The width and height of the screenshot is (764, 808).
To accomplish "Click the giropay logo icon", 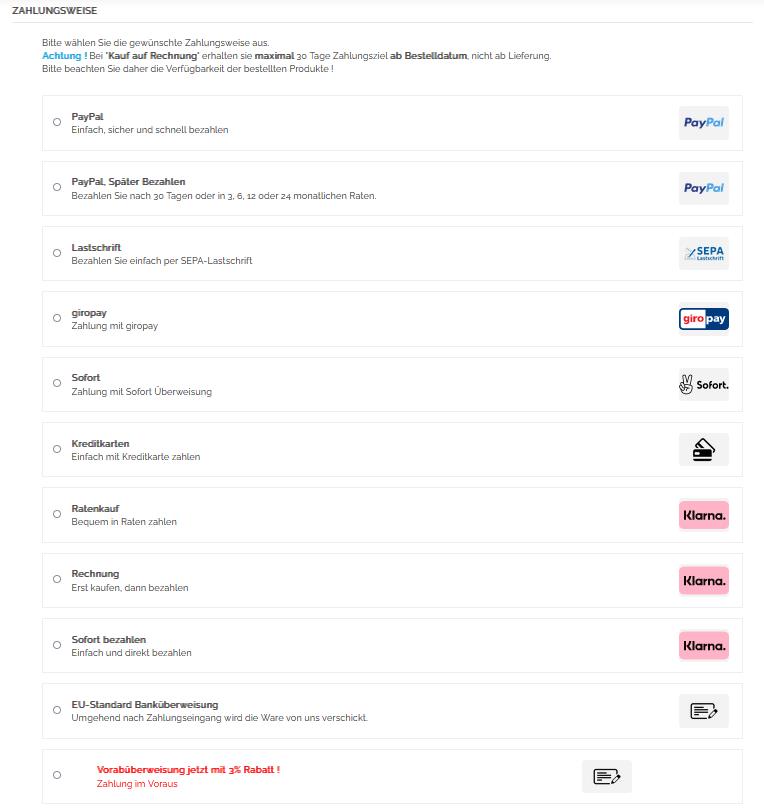I will coord(703,319).
